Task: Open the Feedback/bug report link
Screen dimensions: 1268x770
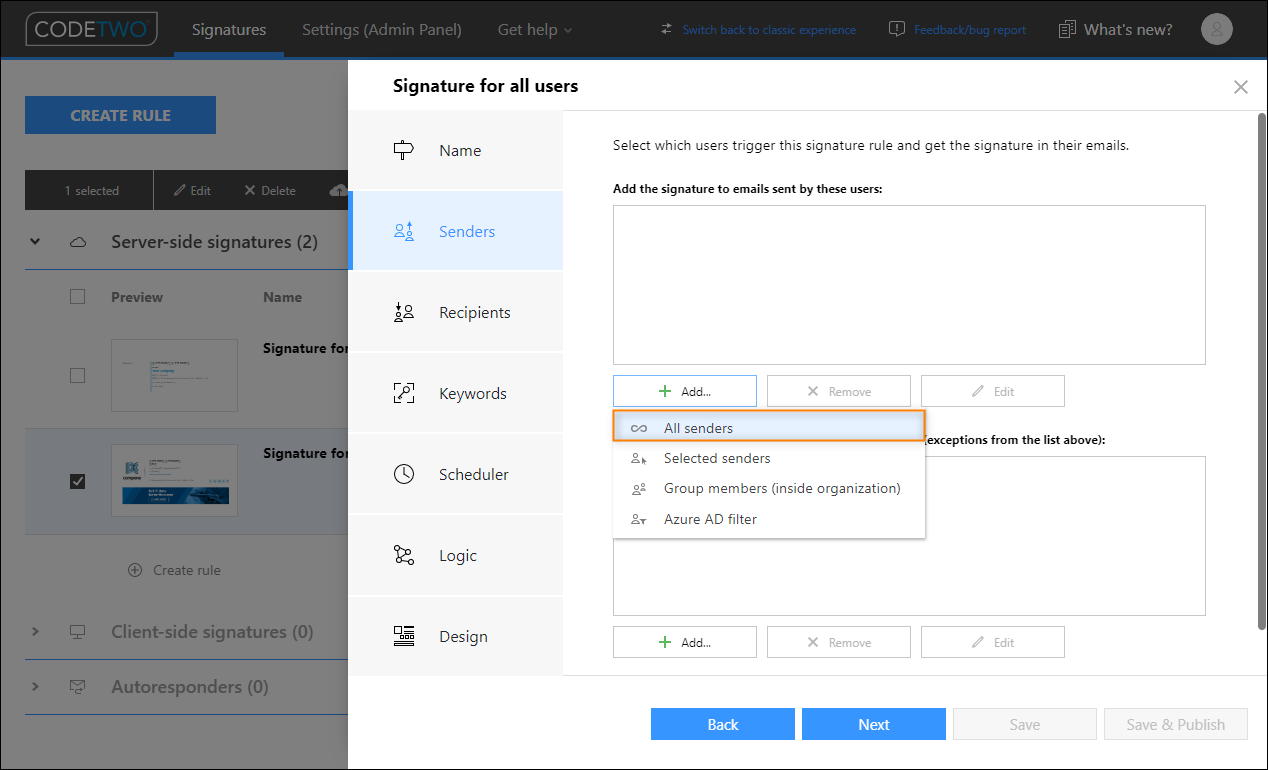Action: click(970, 30)
